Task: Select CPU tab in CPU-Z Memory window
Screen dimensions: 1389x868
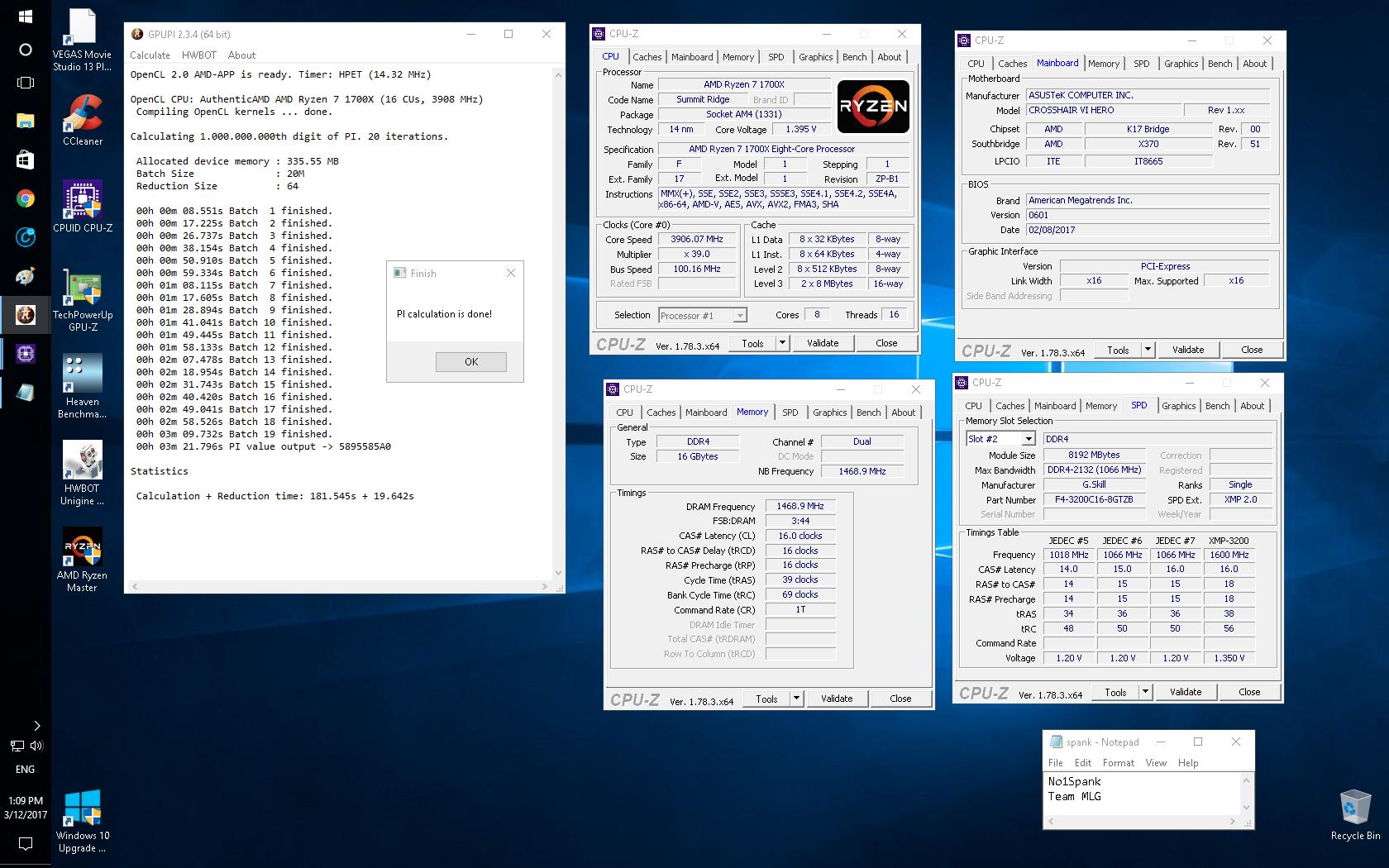Action: [x=624, y=413]
